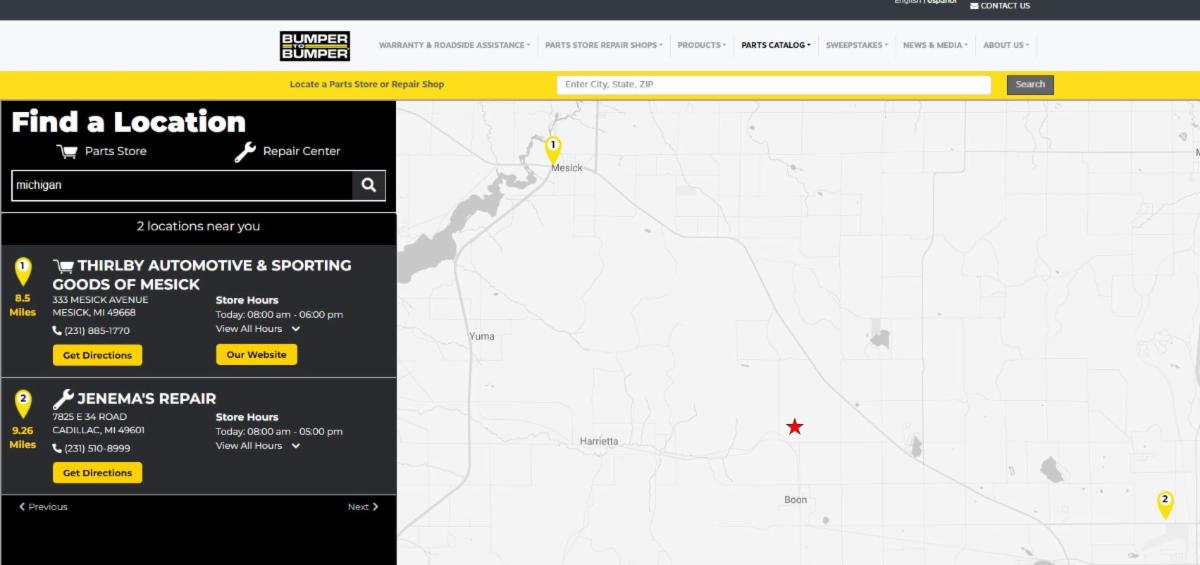Click the red star map marker

point(794,427)
